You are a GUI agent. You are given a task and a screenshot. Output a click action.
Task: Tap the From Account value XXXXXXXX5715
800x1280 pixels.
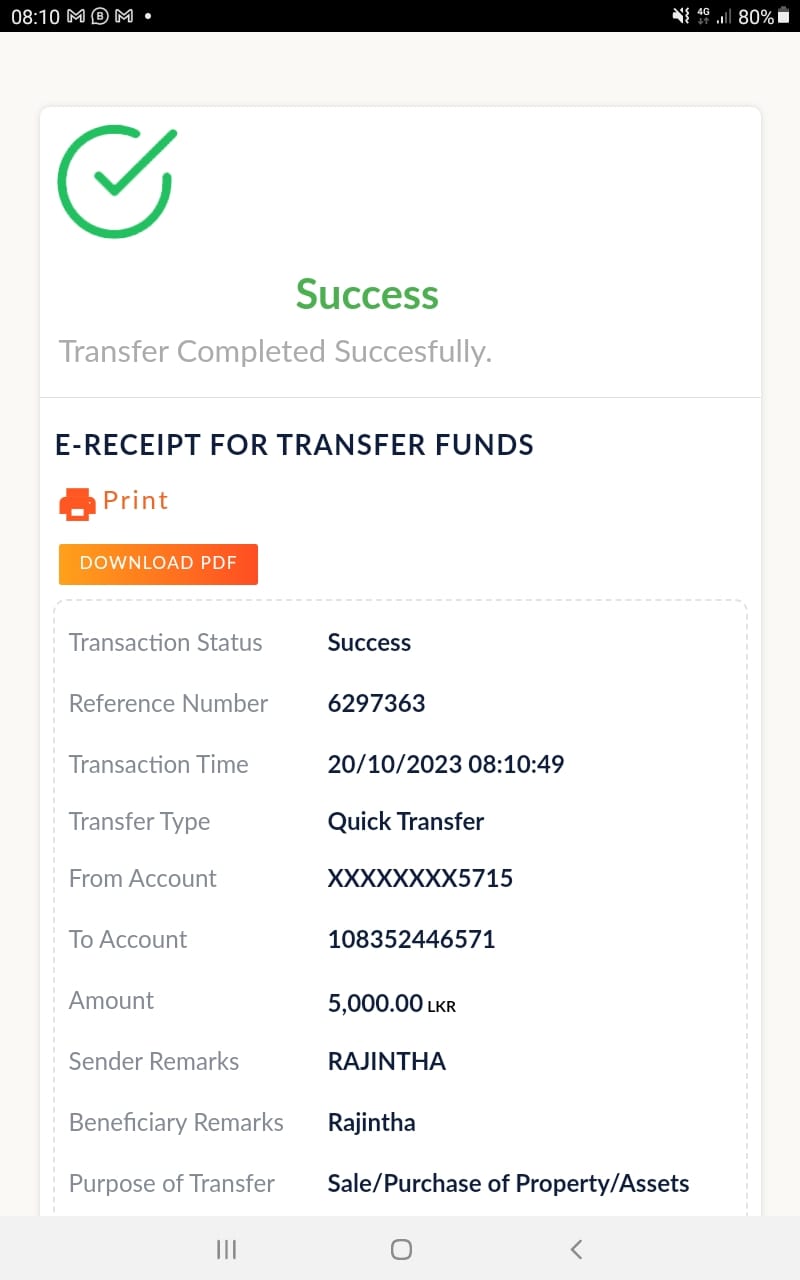tap(420, 879)
